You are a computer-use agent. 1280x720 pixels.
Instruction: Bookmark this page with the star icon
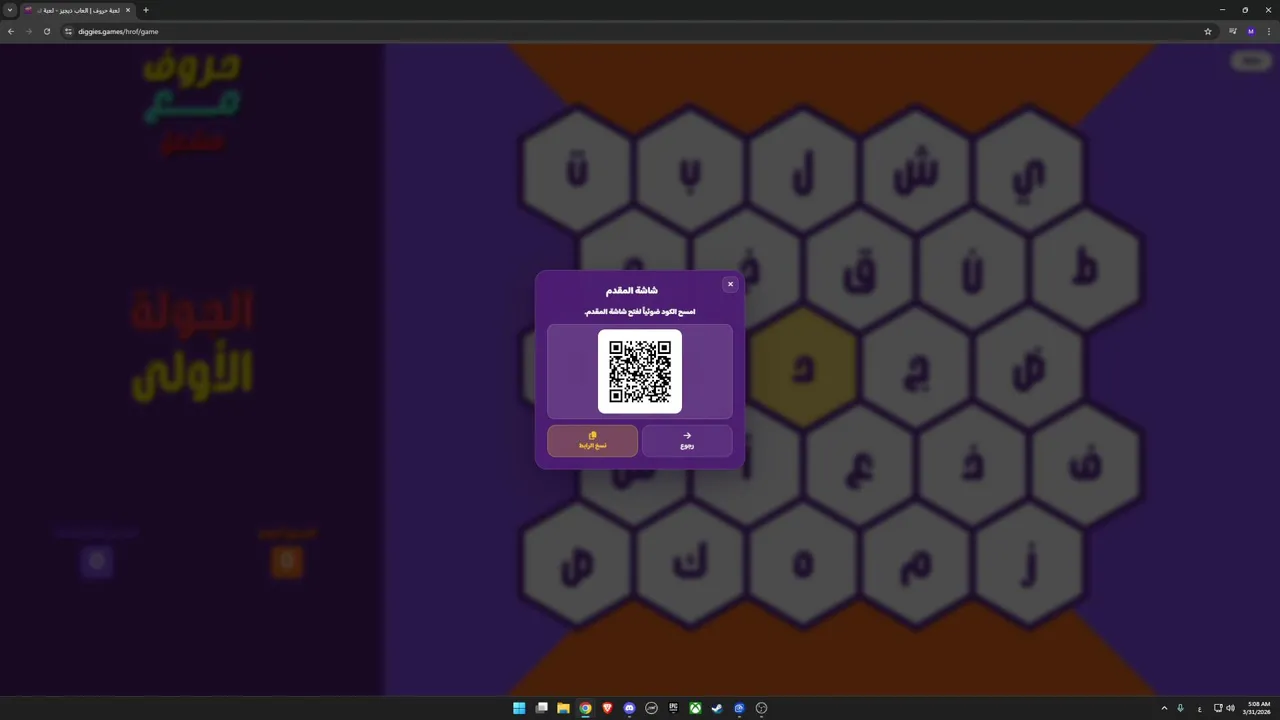[x=1208, y=31]
